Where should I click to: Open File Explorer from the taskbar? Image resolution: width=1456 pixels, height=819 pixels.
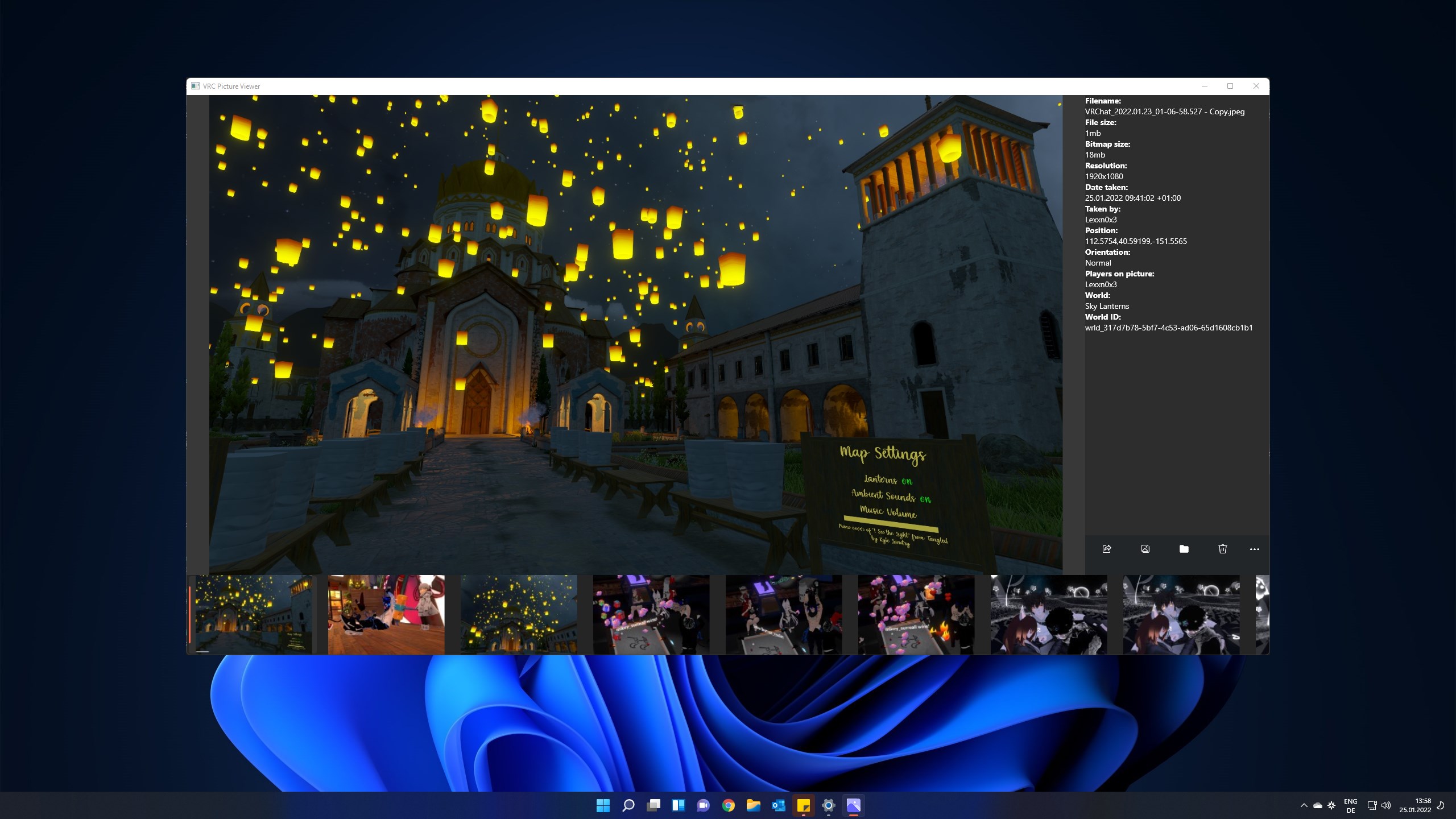pyautogui.click(x=754, y=805)
